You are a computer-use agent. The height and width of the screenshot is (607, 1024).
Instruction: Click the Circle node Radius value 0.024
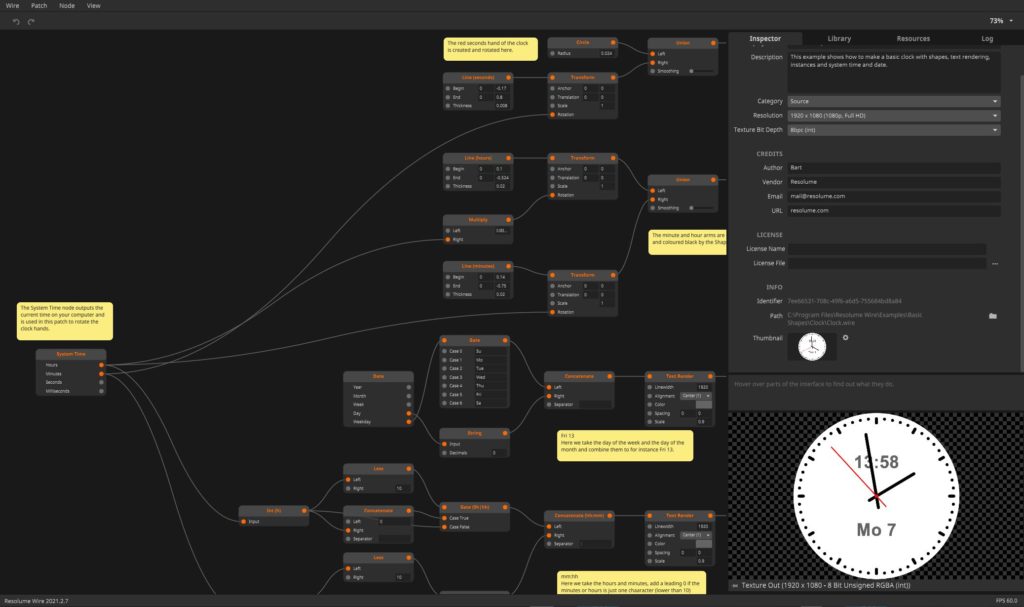[x=606, y=54]
